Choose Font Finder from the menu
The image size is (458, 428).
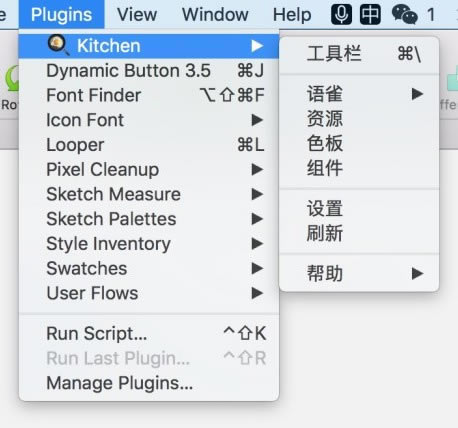tap(149, 95)
